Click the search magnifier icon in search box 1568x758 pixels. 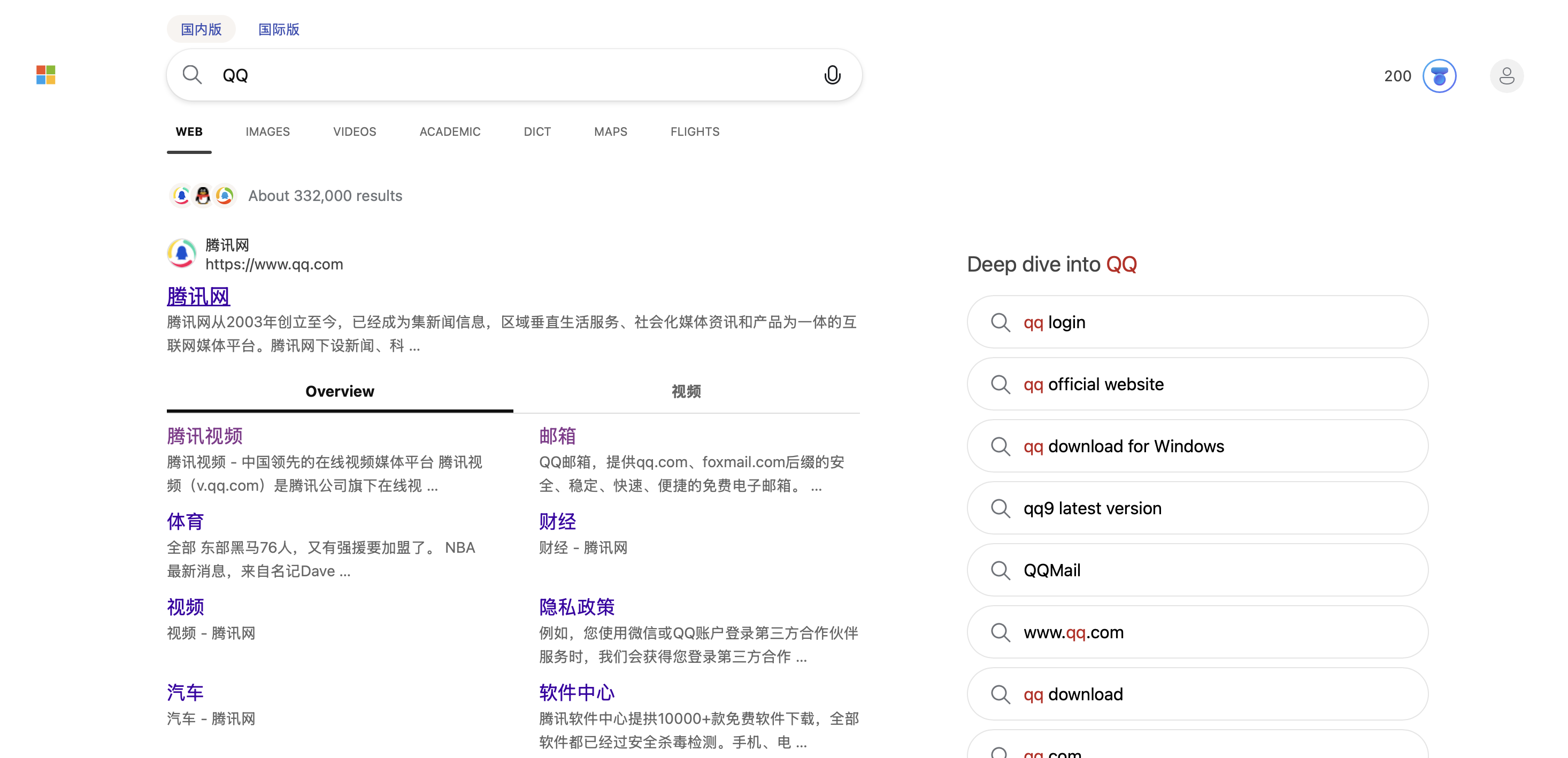(x=192, y=75)
